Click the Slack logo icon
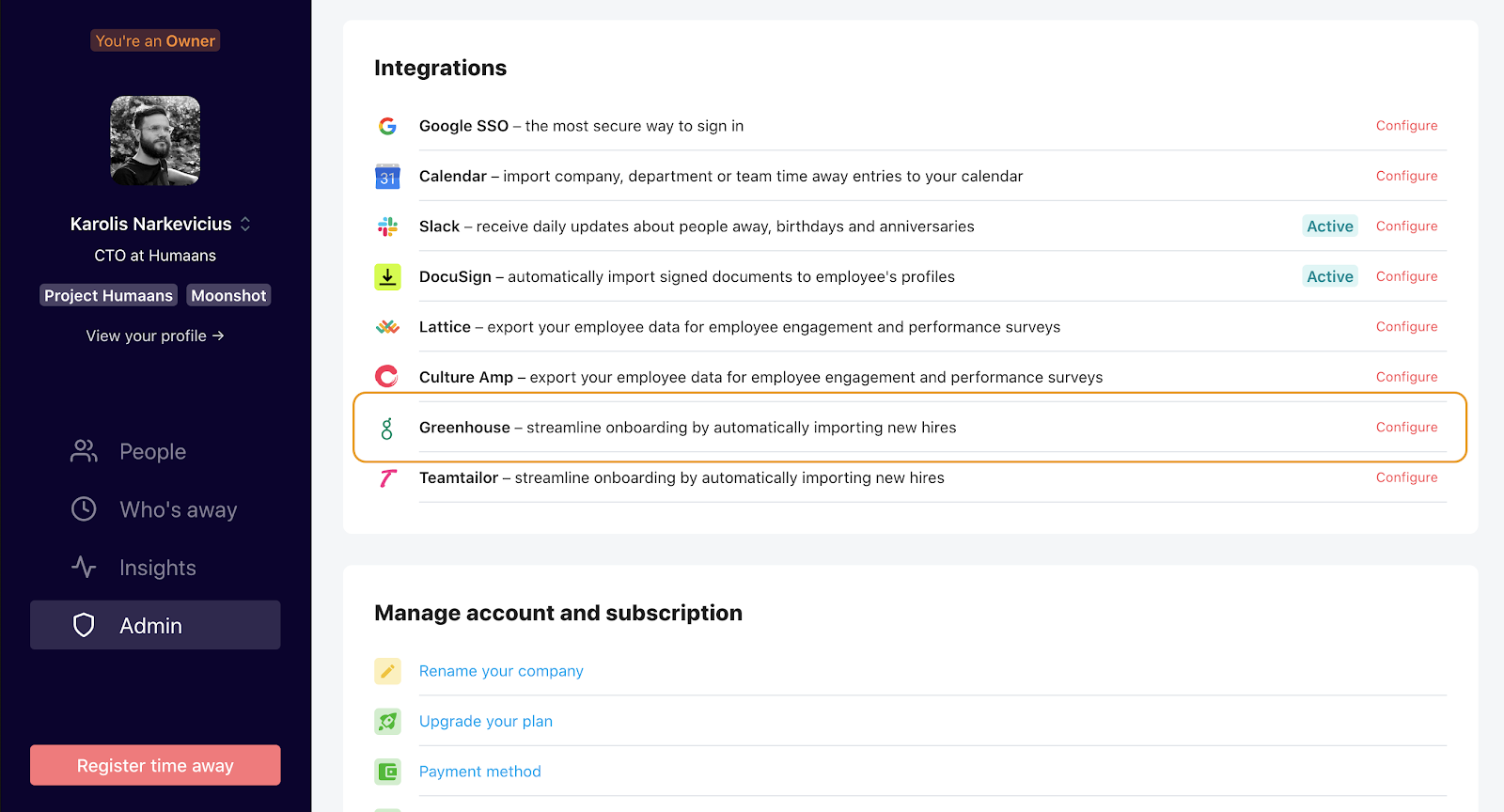 click(x=387, y=226)
